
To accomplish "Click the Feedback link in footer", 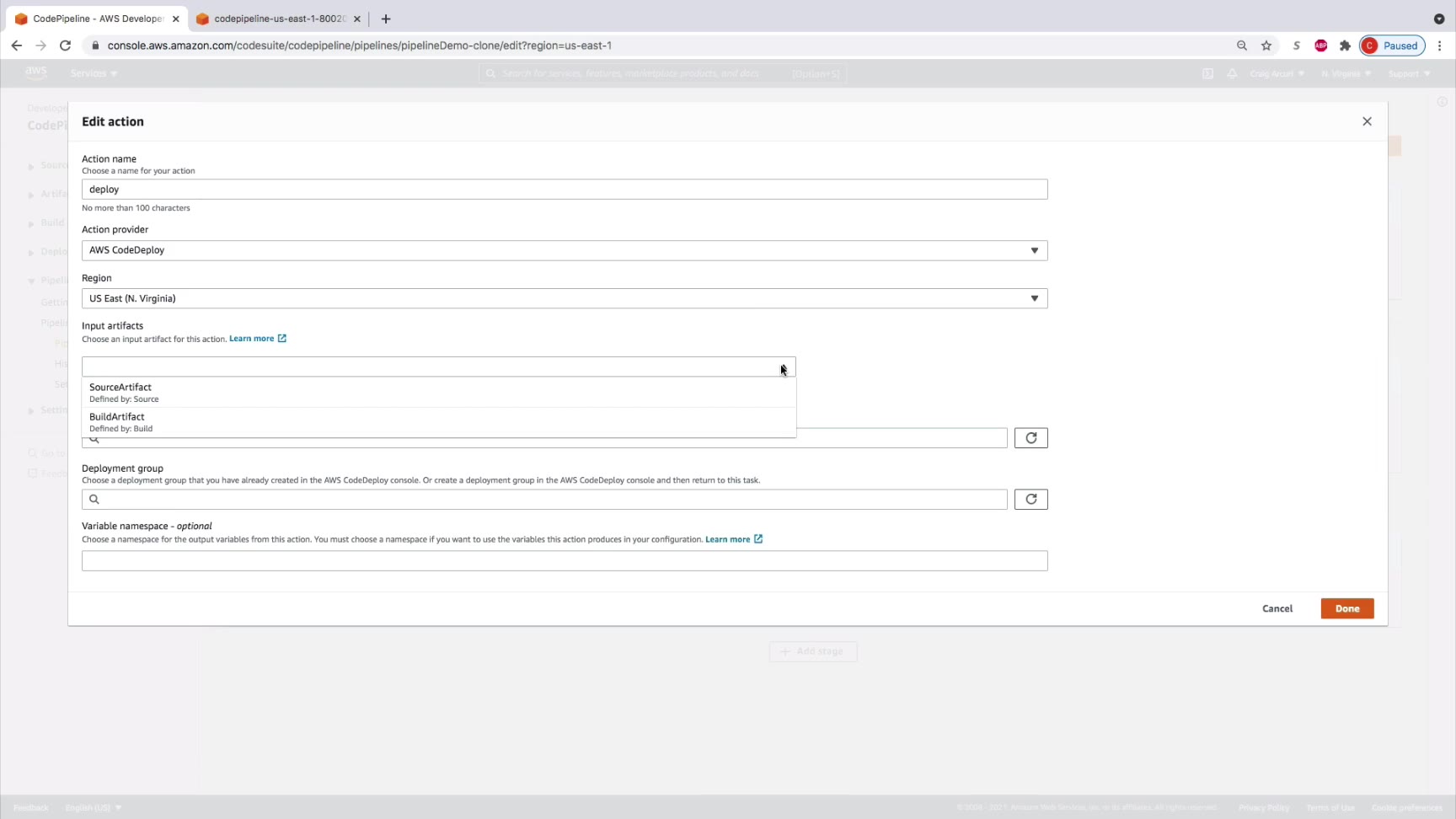I will (31, 807).
